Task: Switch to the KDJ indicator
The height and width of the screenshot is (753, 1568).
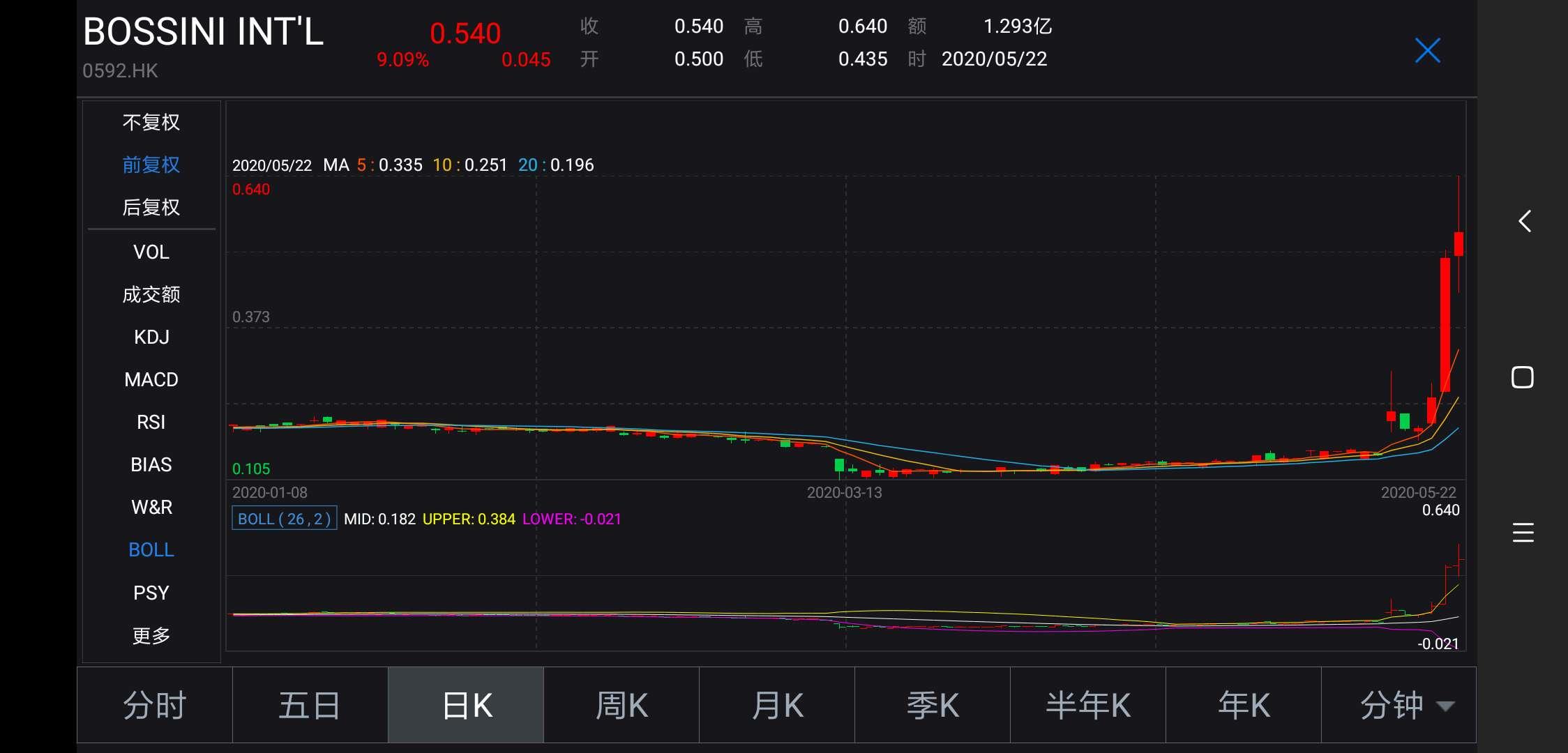Action: click(x=151, y=337)
